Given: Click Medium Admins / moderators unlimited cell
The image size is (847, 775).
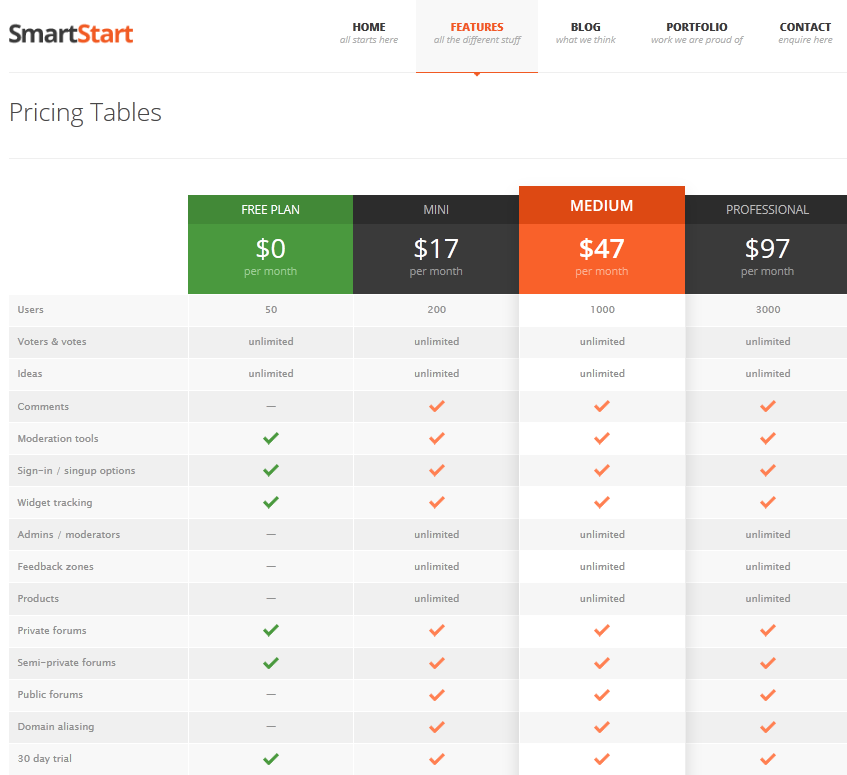Looking at the screenshot, I should point(602,534).
